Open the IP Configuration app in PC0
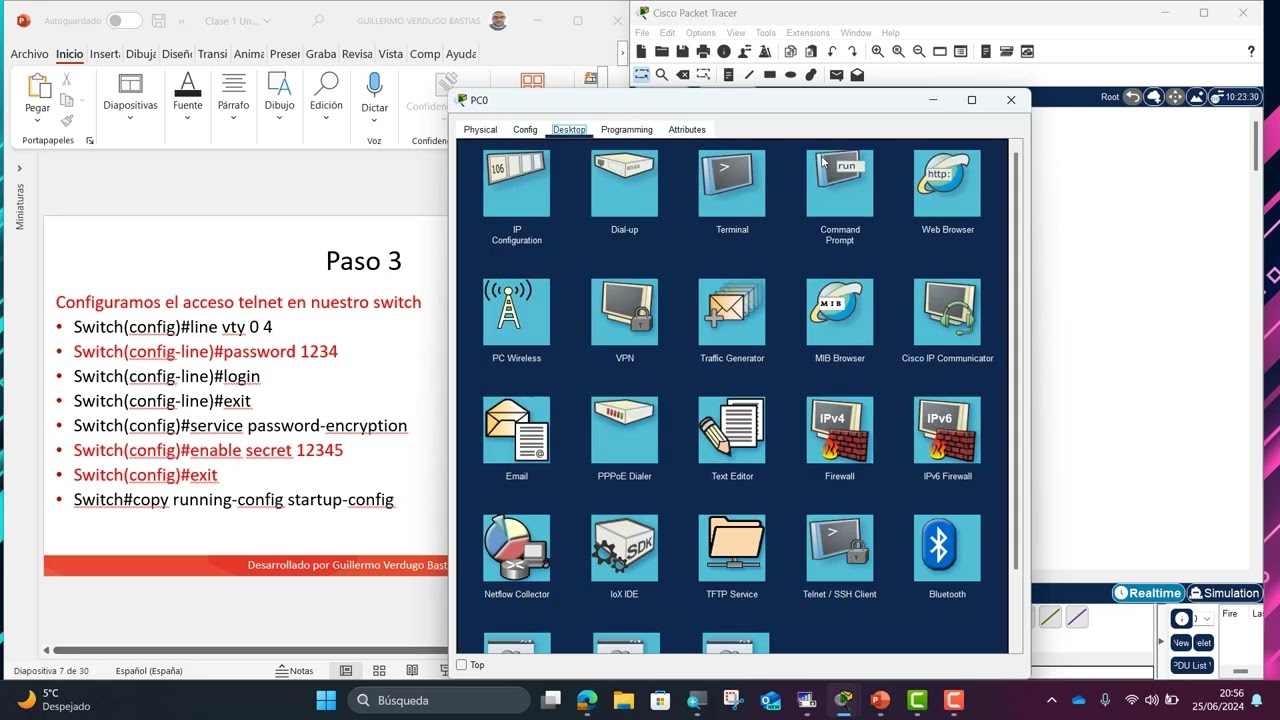 point(516,184)
